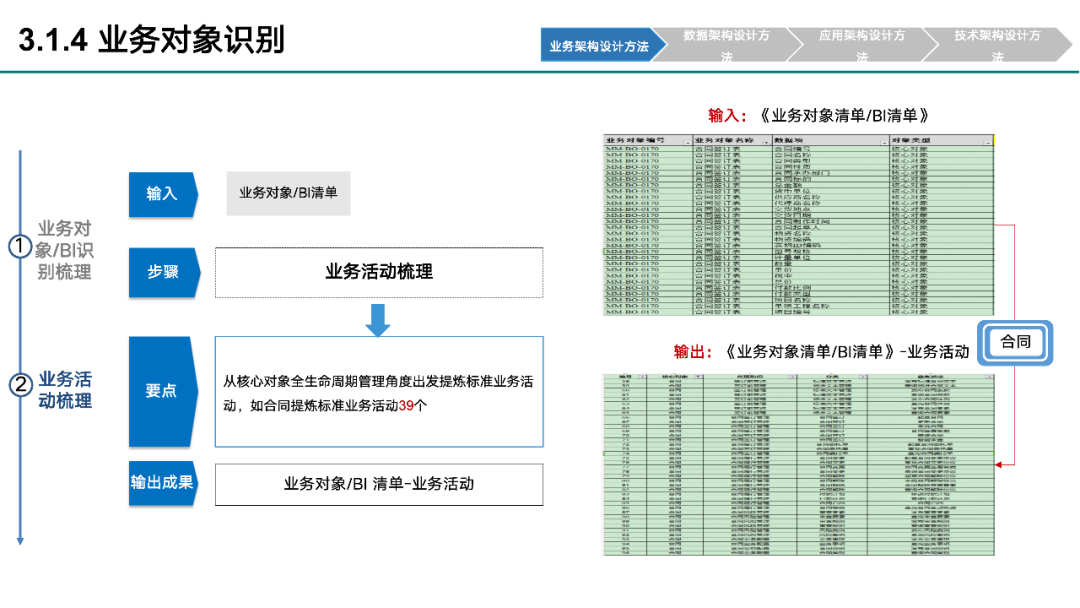Select the 业务架构设计方法 chevron tab

click(x=601, y=45)
